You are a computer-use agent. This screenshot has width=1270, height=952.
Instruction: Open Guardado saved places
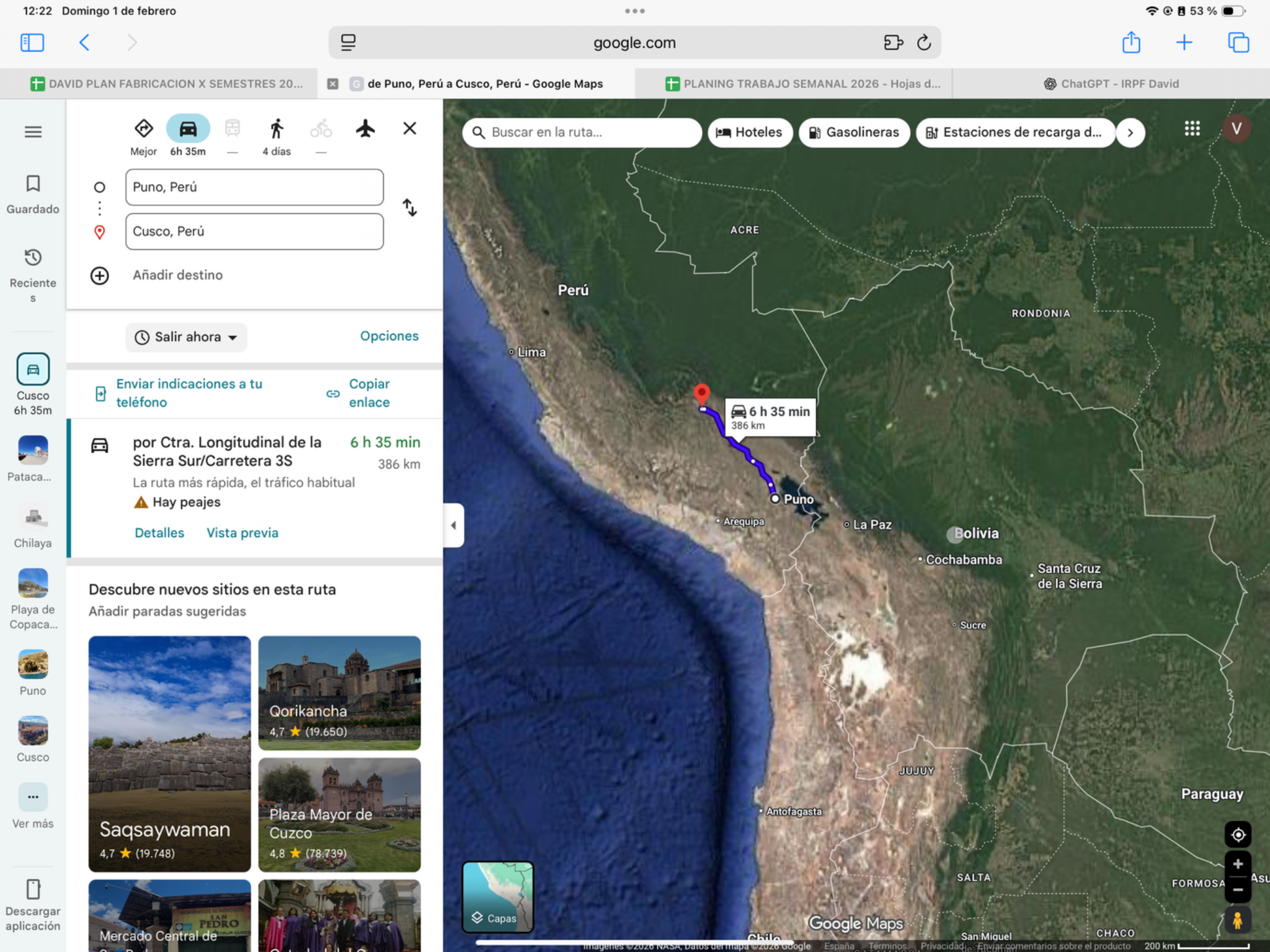click(33, 195)
